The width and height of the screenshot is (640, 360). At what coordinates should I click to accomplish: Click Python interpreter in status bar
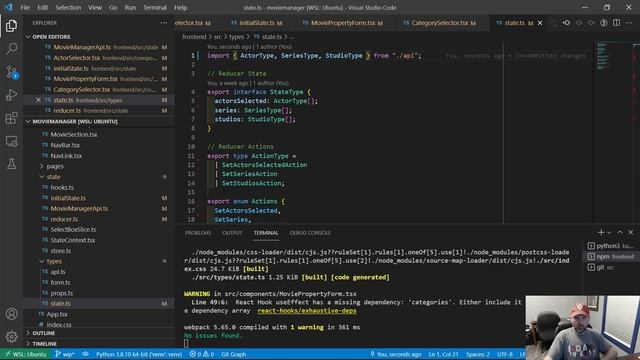tap(139, 354)
